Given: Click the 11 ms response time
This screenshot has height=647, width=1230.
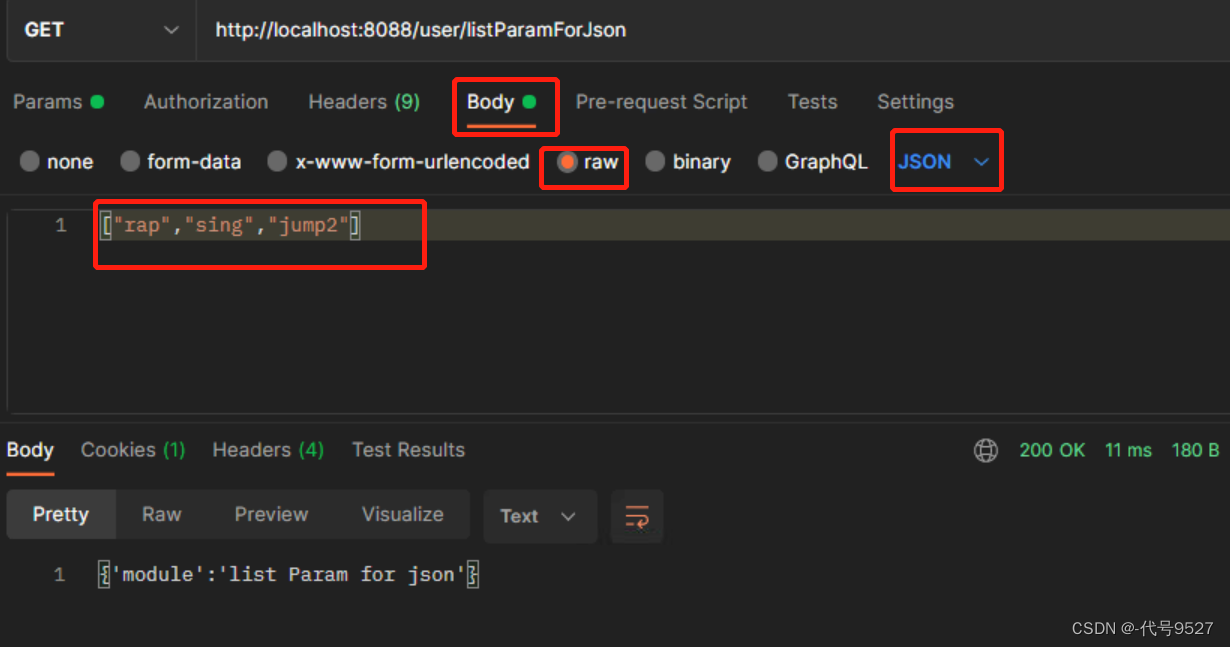Looking at the screenshot, I should coord(1128,451).
